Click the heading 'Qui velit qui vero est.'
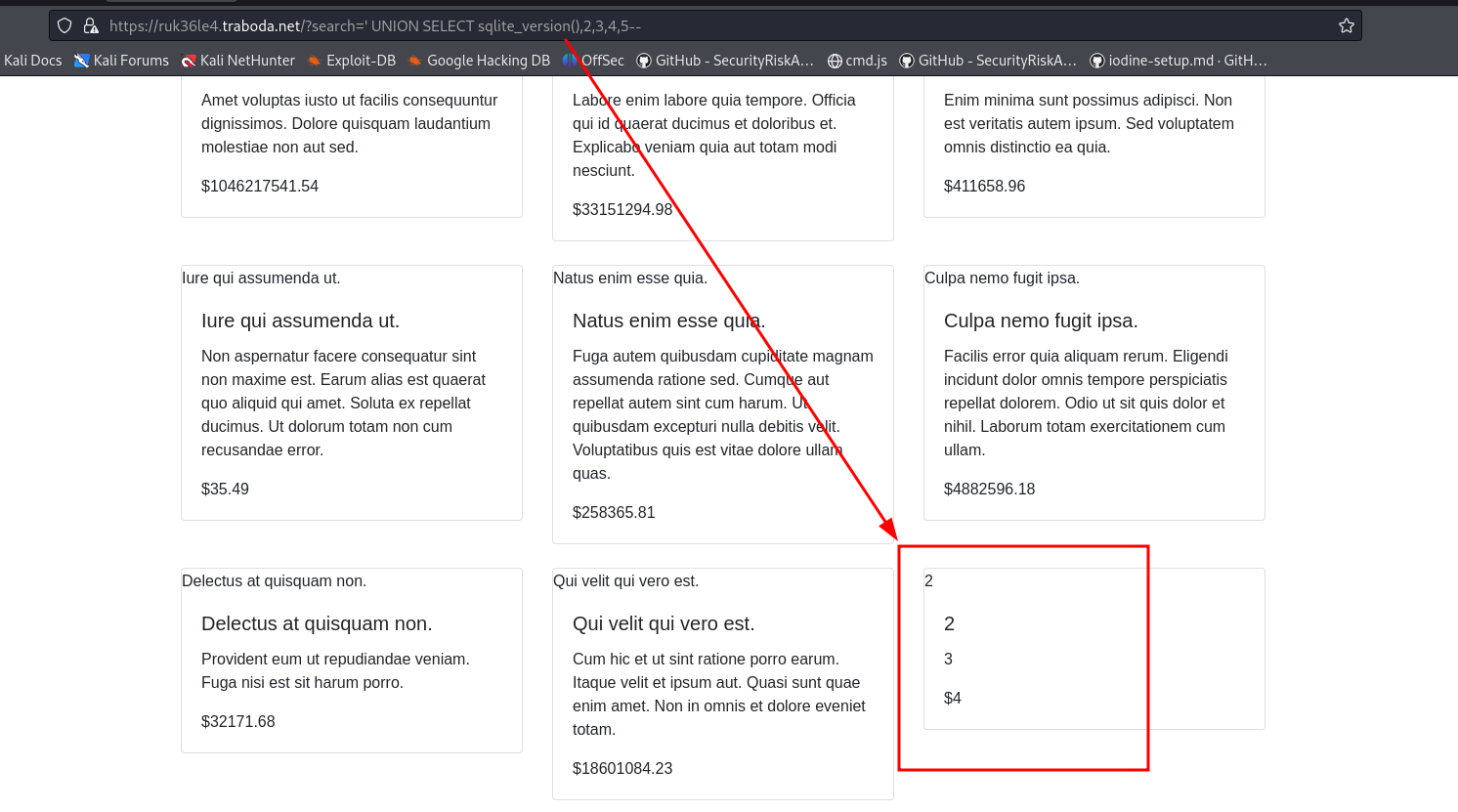This screenshot has width=1458, height=812. pyautogui.click(x=664, y=623)
